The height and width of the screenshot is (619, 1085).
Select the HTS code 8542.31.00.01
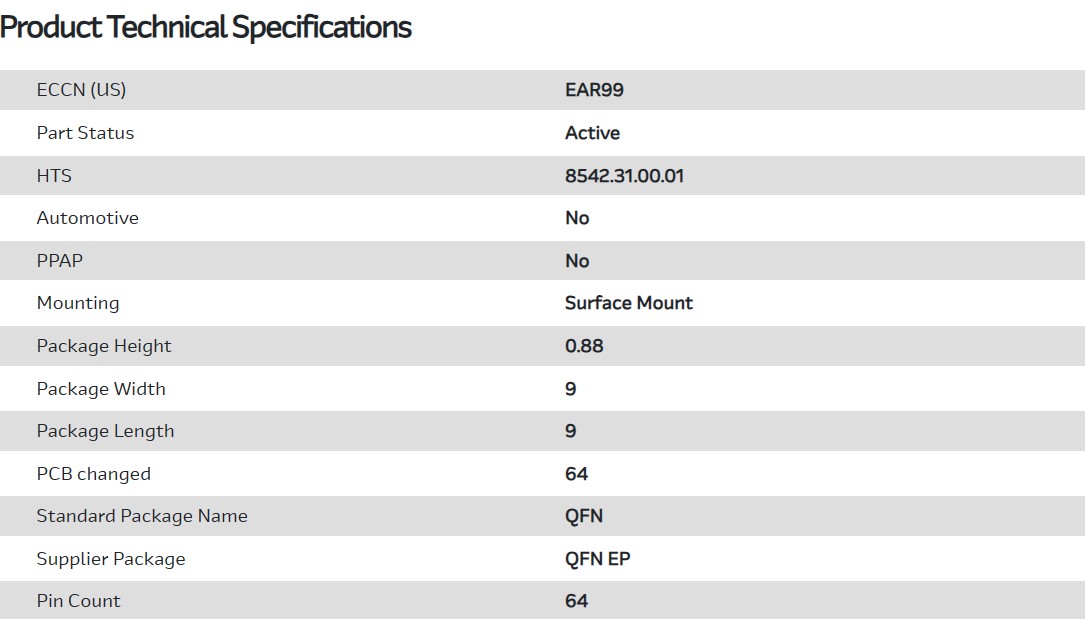(x=624, y=176)
